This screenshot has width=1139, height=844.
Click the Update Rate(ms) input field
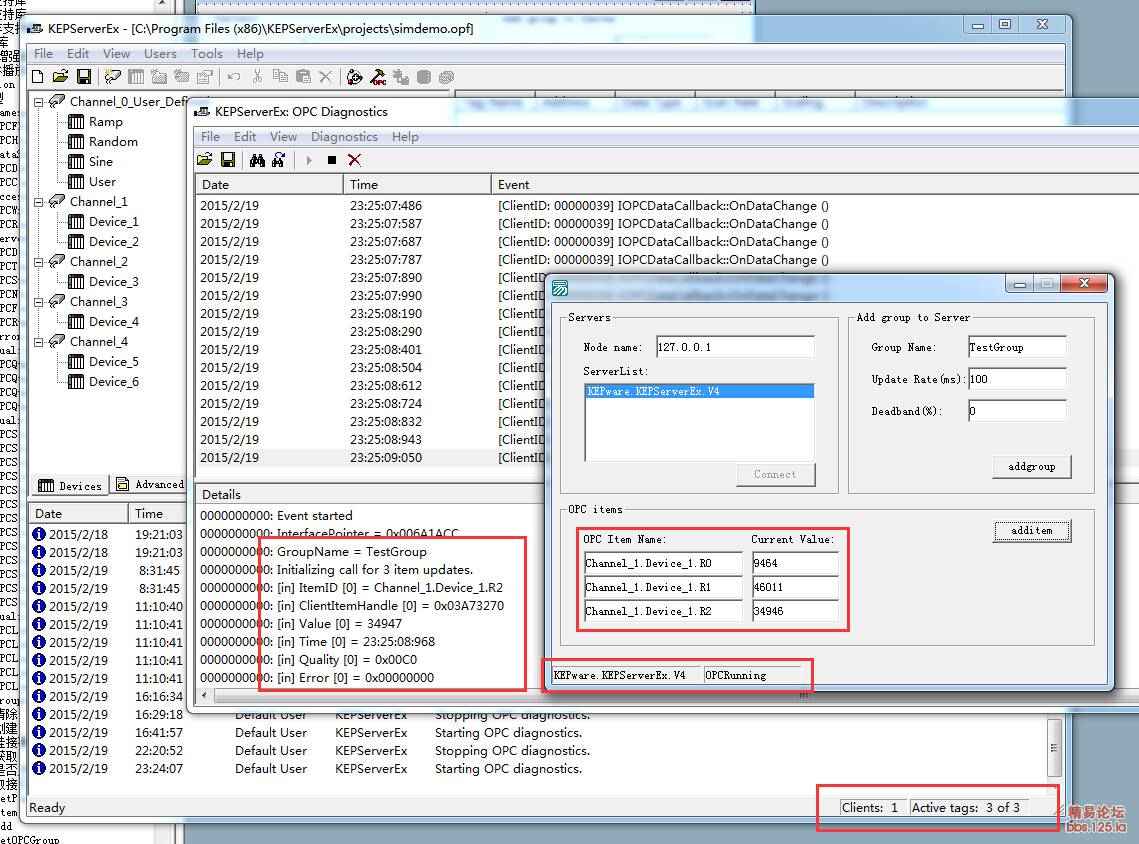coord(1016,379)
